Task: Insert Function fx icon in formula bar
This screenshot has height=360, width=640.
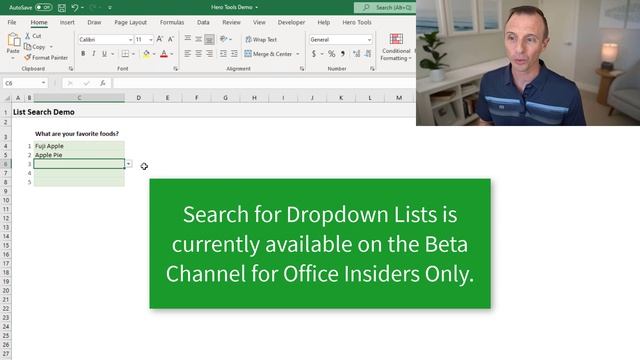Action: tap(103, 83)
